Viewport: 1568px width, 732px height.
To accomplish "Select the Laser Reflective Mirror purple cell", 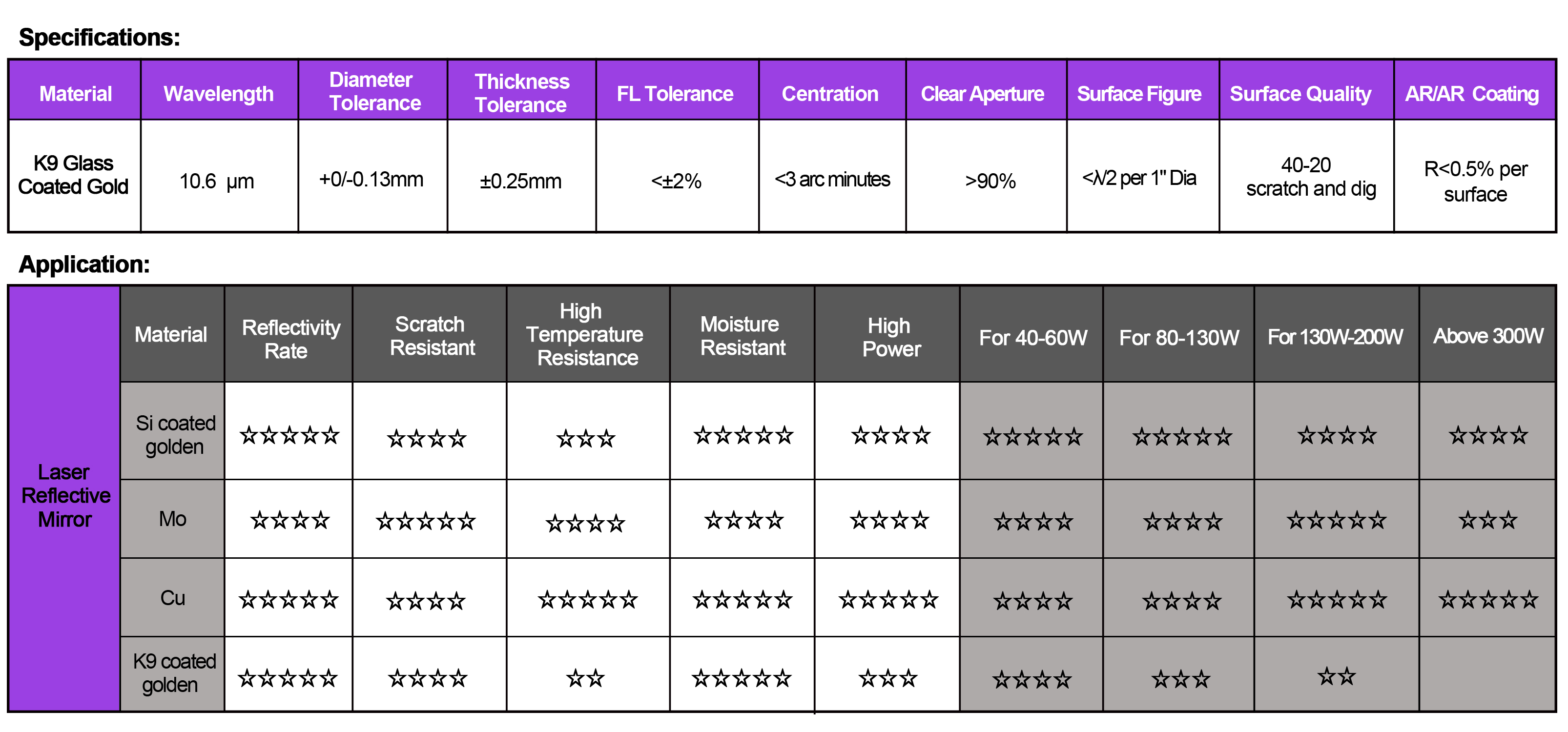I will pos(65,498).
